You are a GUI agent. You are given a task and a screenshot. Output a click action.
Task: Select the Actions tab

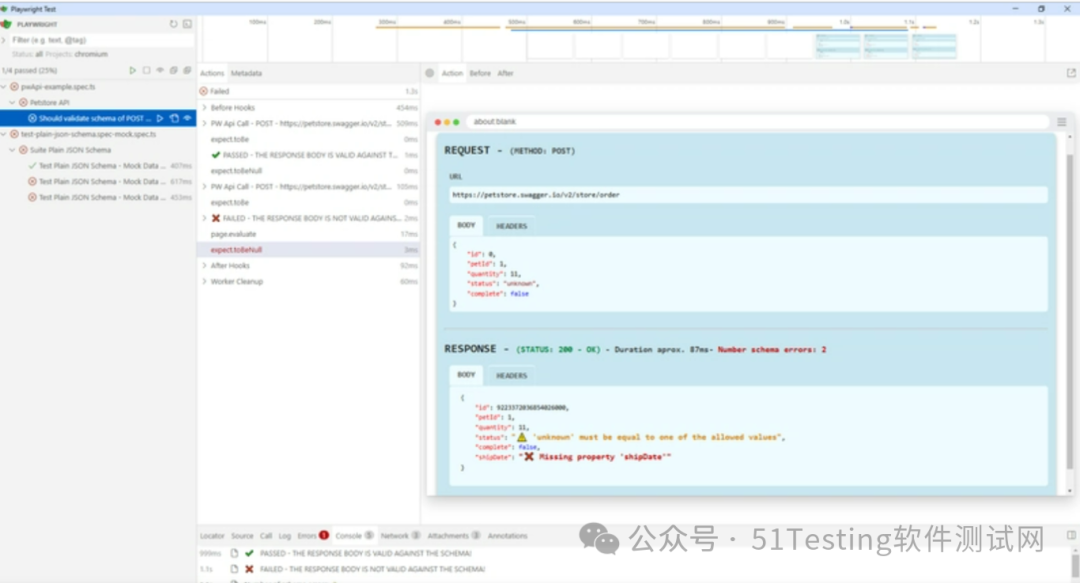(212, 73)
